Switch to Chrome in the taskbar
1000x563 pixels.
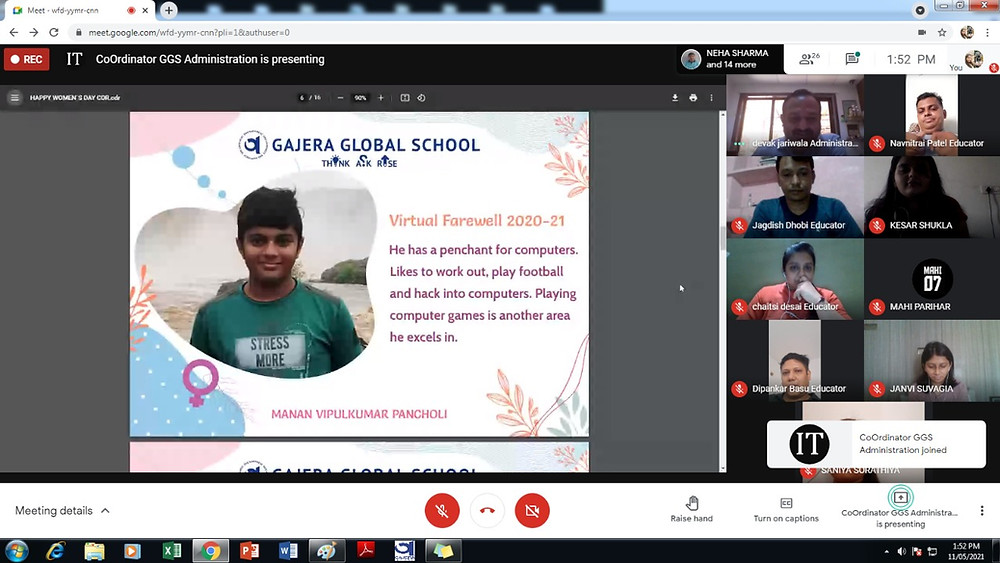pyautogui.click(x=210, y=550)
